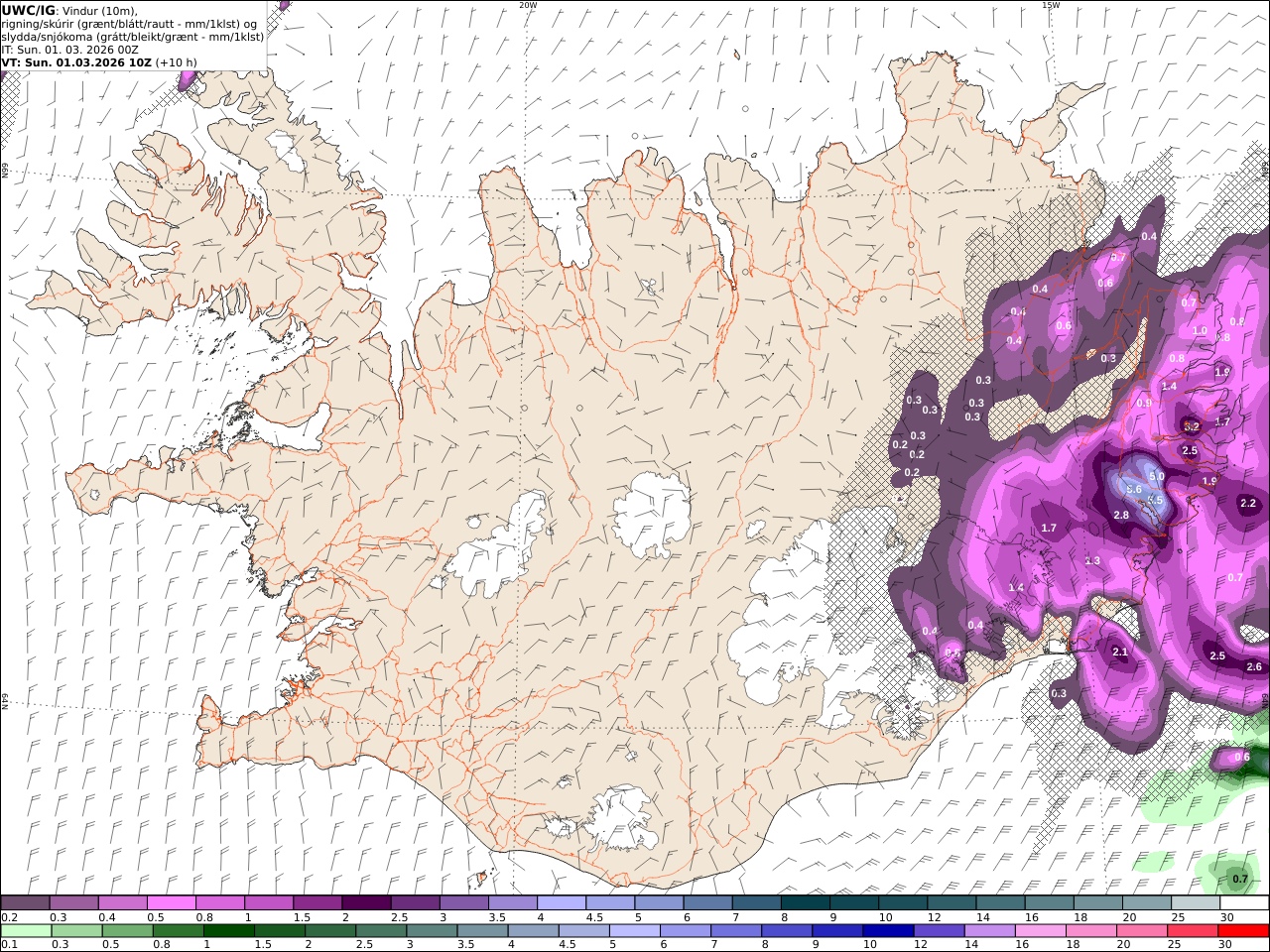1270x952 pixels.
Task: Click the '2.1' precipitation value on the map
Action: pos(1120,652)
